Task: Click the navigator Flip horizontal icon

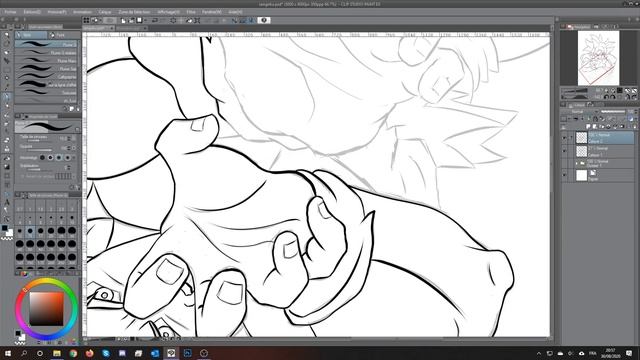Action: pyautogui.click(x=627, y=97)
